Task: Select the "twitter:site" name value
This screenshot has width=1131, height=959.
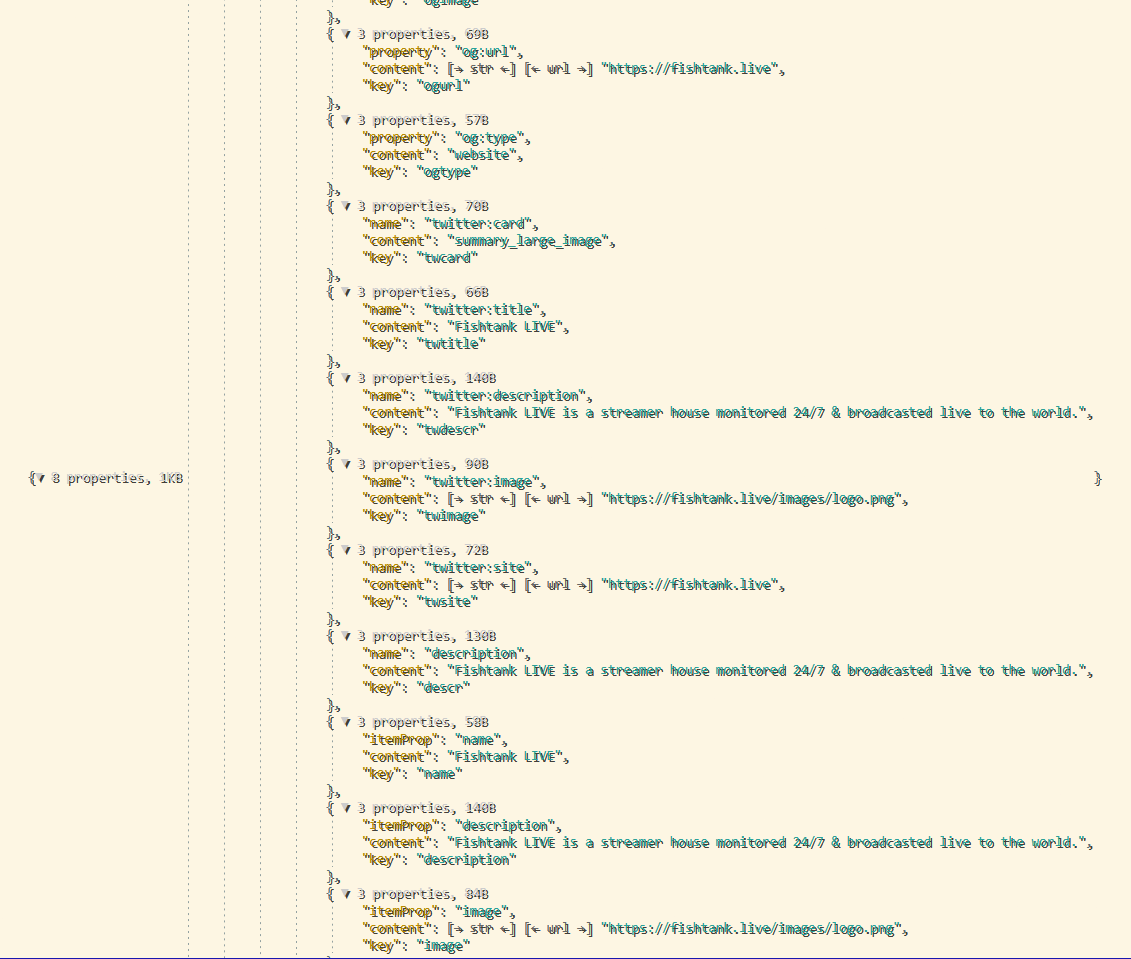Action: click(478, 567)
